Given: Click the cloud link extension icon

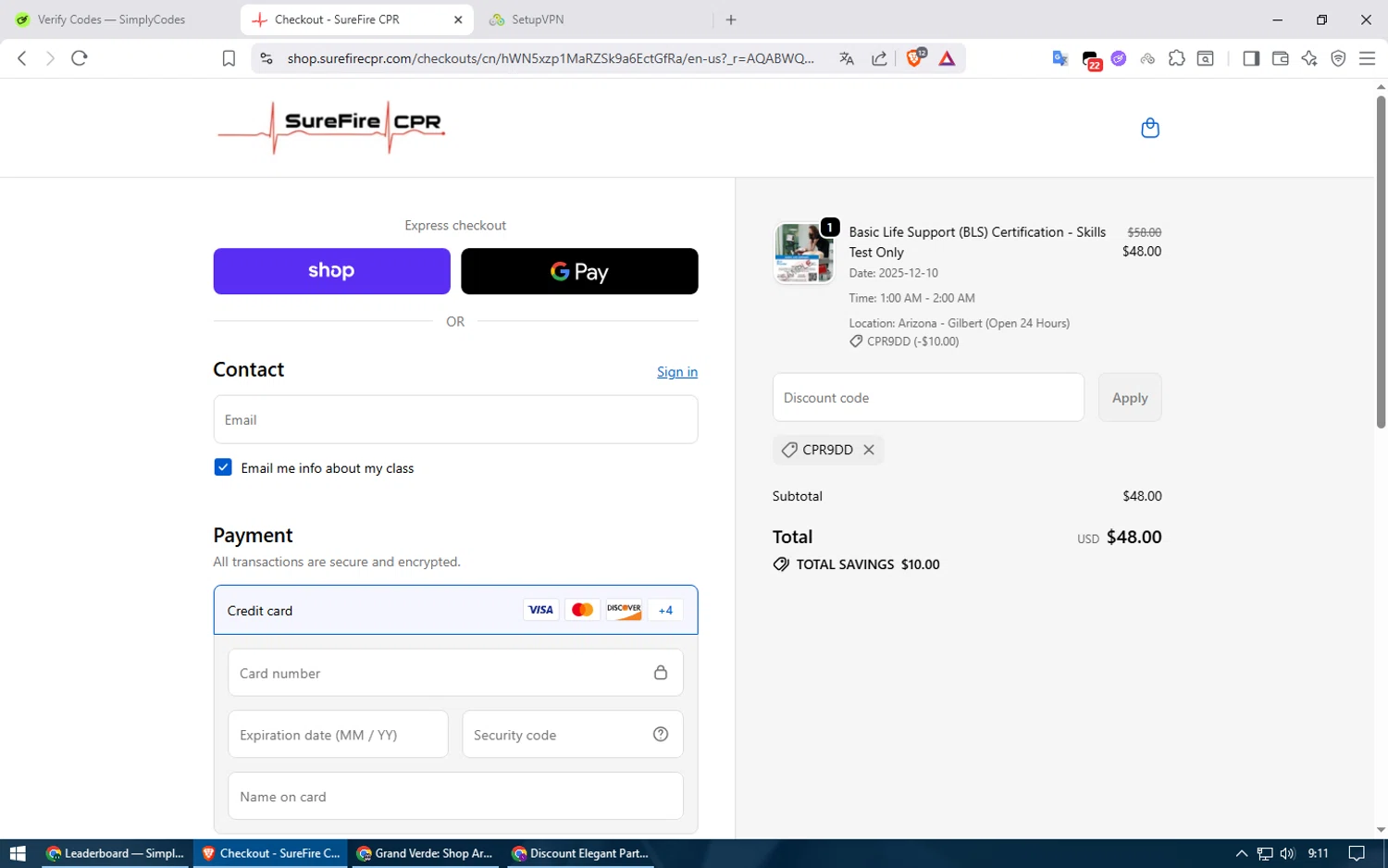Looking at the screenshot, I should (x=1147, y=58).
